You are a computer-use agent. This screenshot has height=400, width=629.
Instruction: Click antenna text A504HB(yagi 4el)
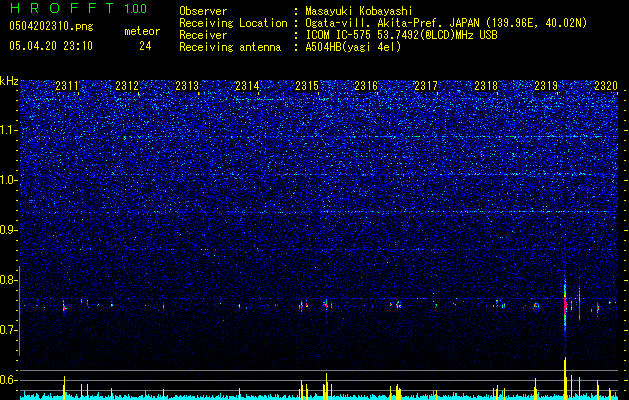(353, 47)
